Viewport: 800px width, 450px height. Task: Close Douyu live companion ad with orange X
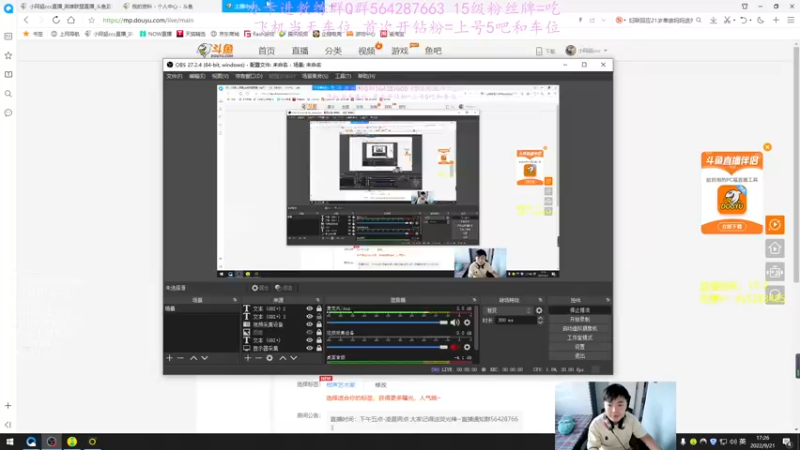[x=767, y=147]
